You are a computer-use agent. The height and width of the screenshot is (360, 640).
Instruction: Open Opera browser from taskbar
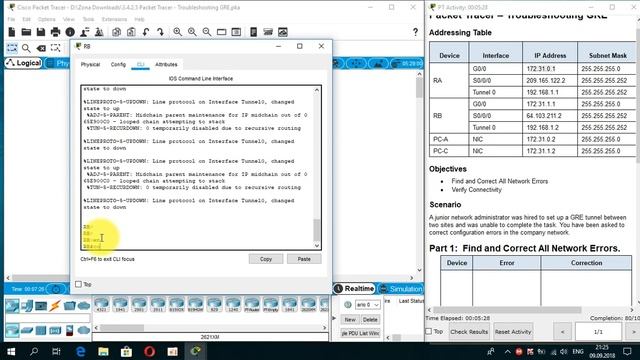pyautogui.click(x=149, y=351)
